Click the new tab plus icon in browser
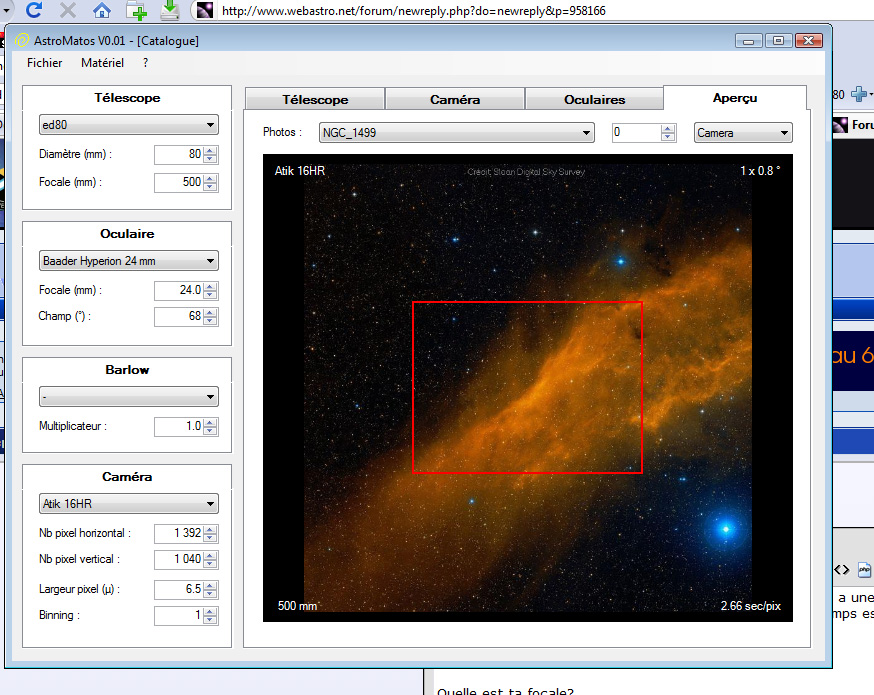The width and height of the screenshot is (874, 695). pyautogui.click(x=136, y=11)
